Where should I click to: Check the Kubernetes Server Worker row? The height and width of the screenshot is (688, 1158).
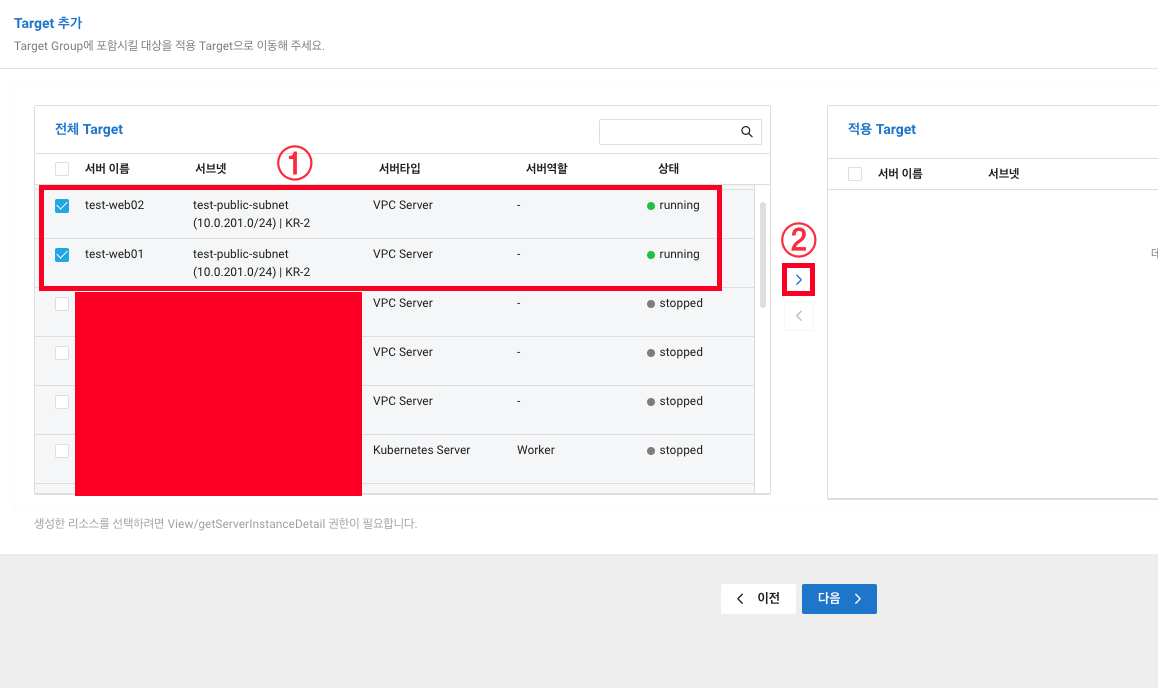62,451
